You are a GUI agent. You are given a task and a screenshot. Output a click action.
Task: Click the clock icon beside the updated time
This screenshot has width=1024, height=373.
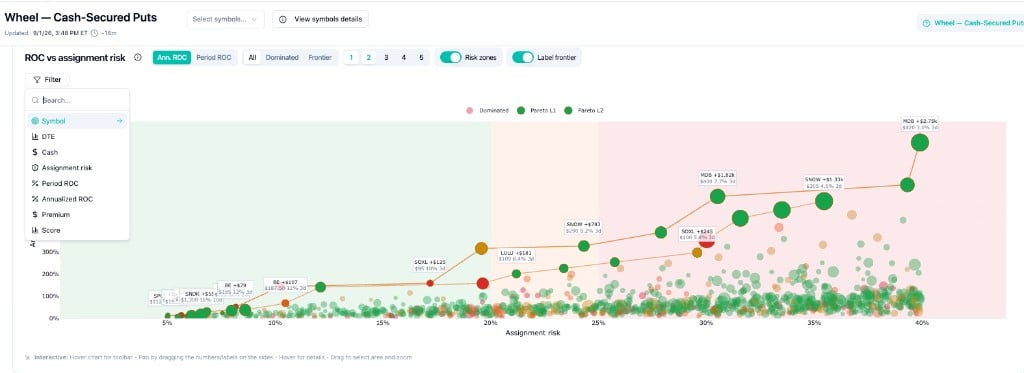tap(95, 33)
